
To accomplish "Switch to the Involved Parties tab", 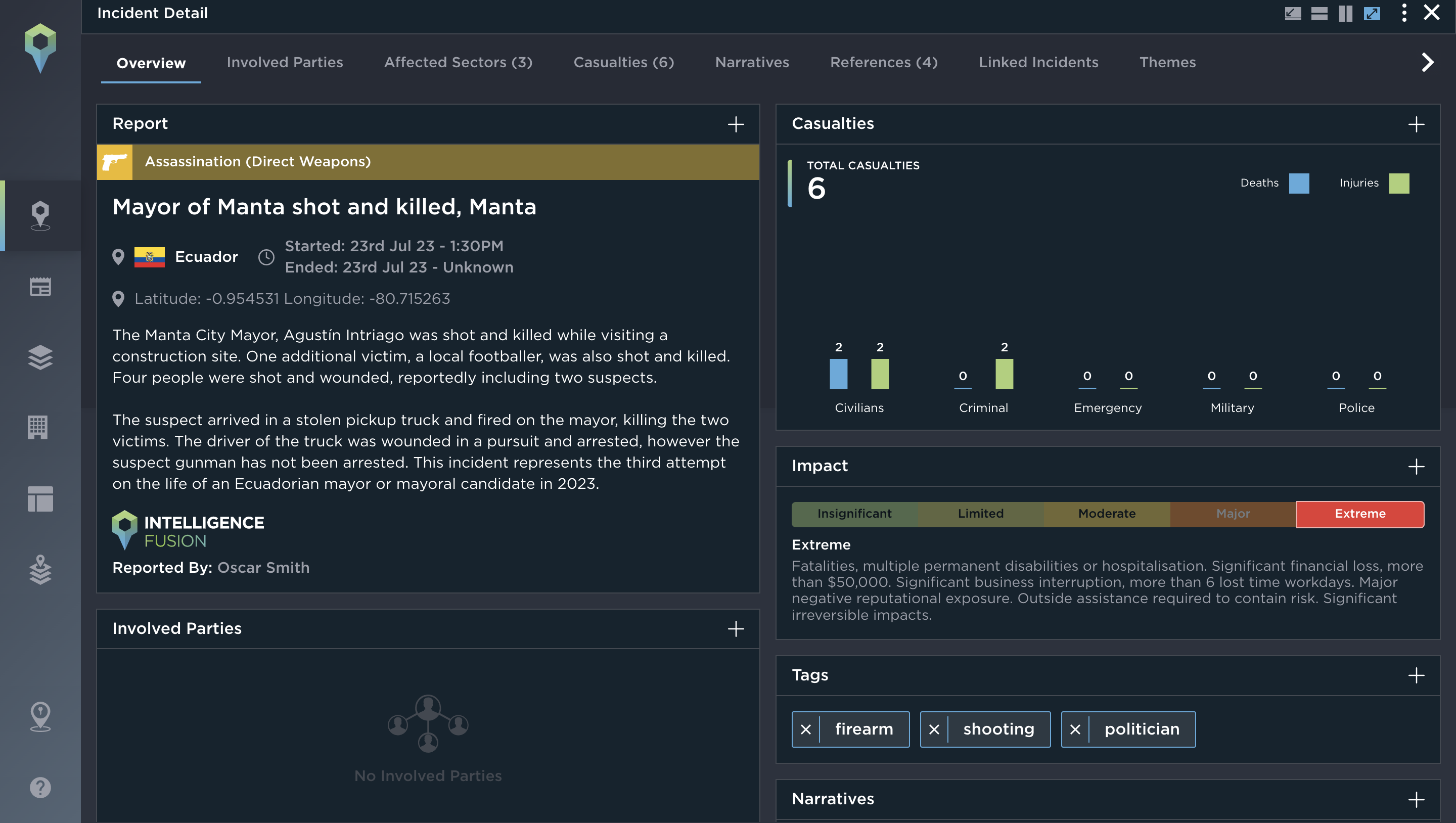I will (285, 62).
